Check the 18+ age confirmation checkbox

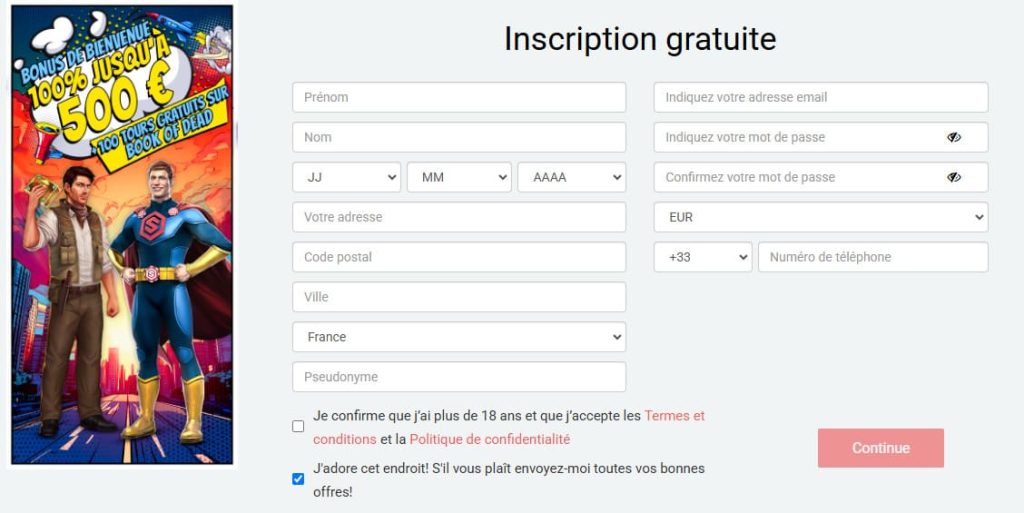[x=298, y=426]
